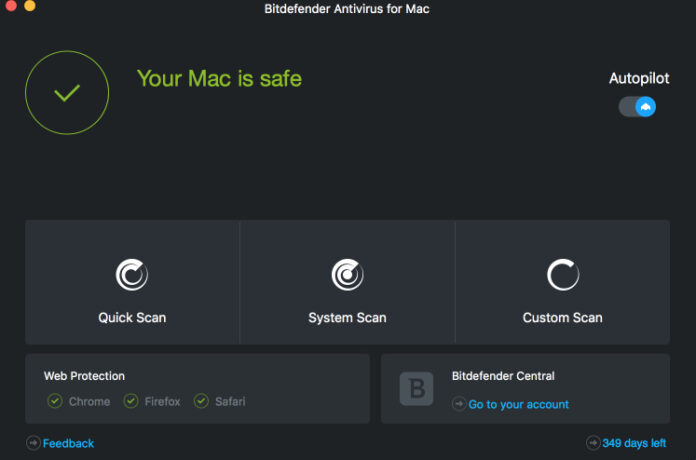Click the green safe-status checkmark circle
696x460 pixels.
coord(67,93)
